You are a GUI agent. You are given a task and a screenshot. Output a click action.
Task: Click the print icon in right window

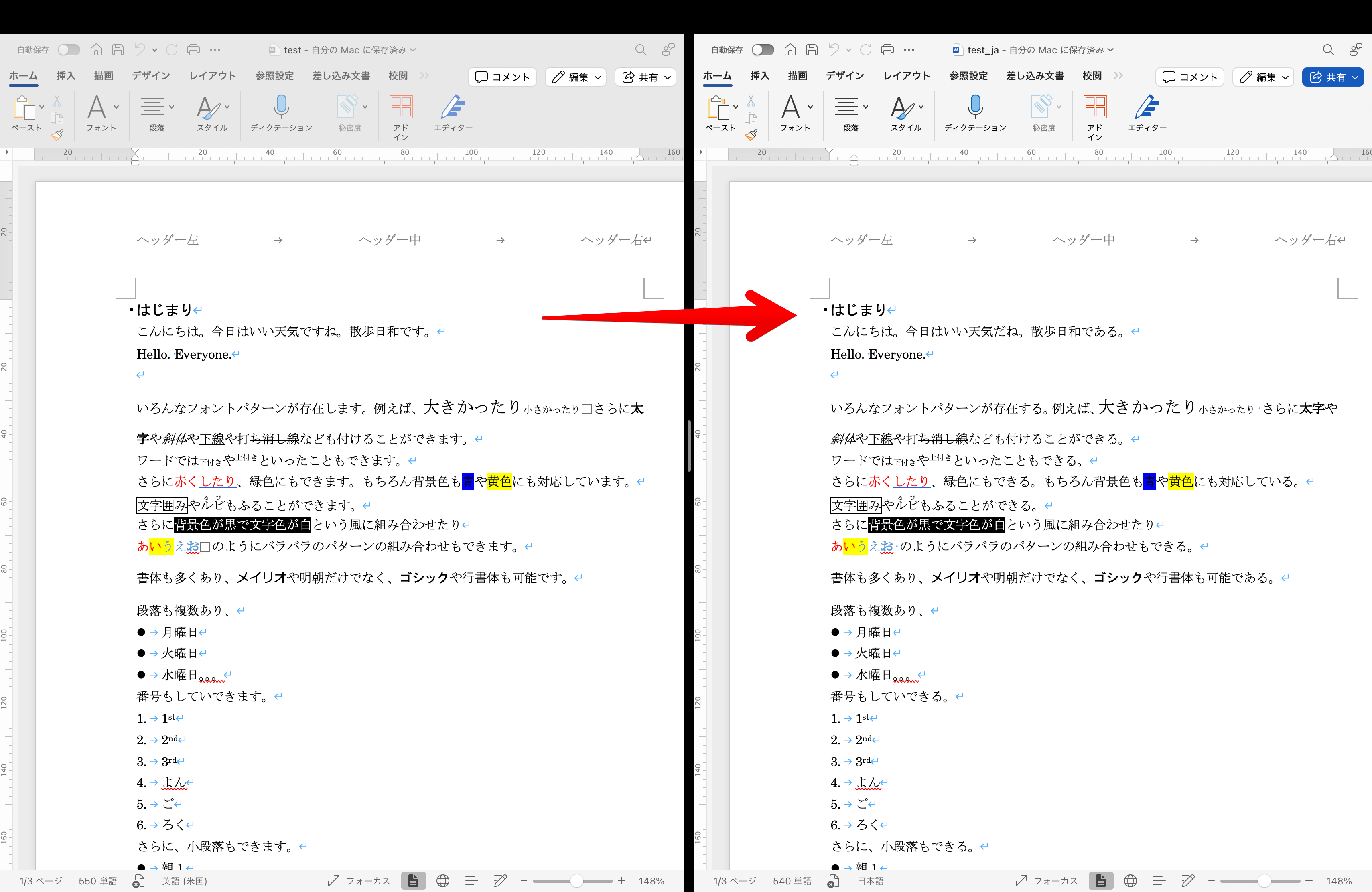[x=888, y=50]
